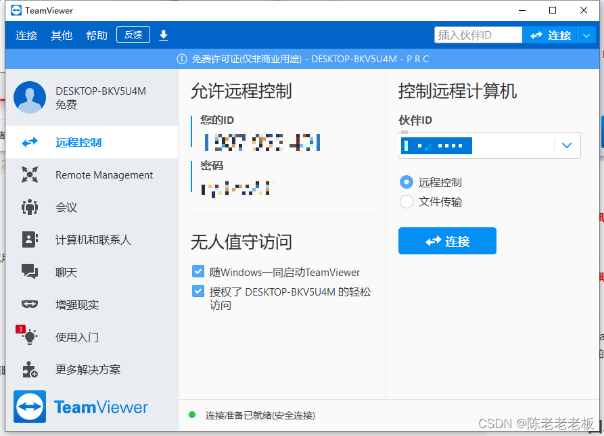Click the top-right 连接 button beside the ID field
Viewport: 604px width, 436px height.
550,35
